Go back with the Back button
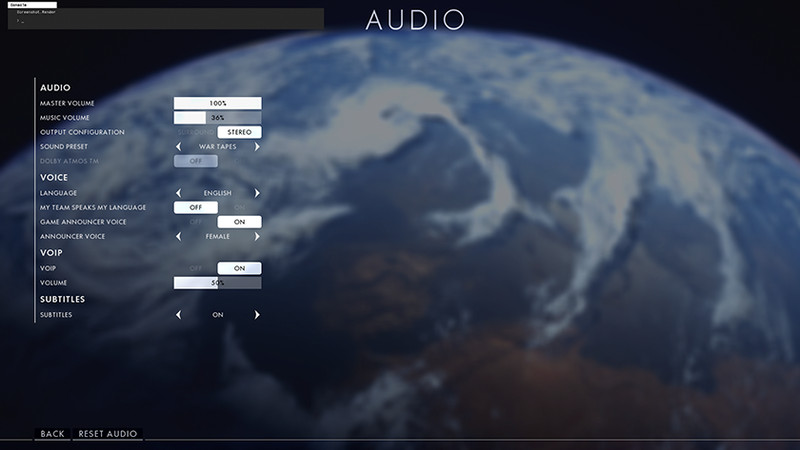Screen dimensions: 800x450 (x=52, y=434)
